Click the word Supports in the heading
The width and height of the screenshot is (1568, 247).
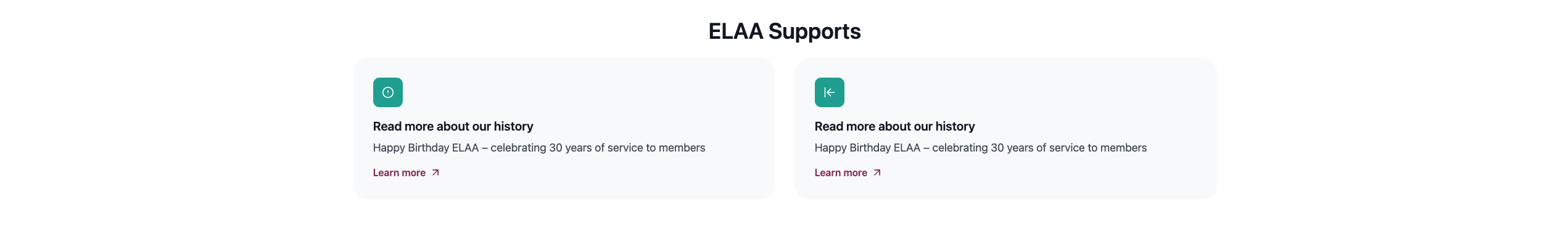point(814,31)
